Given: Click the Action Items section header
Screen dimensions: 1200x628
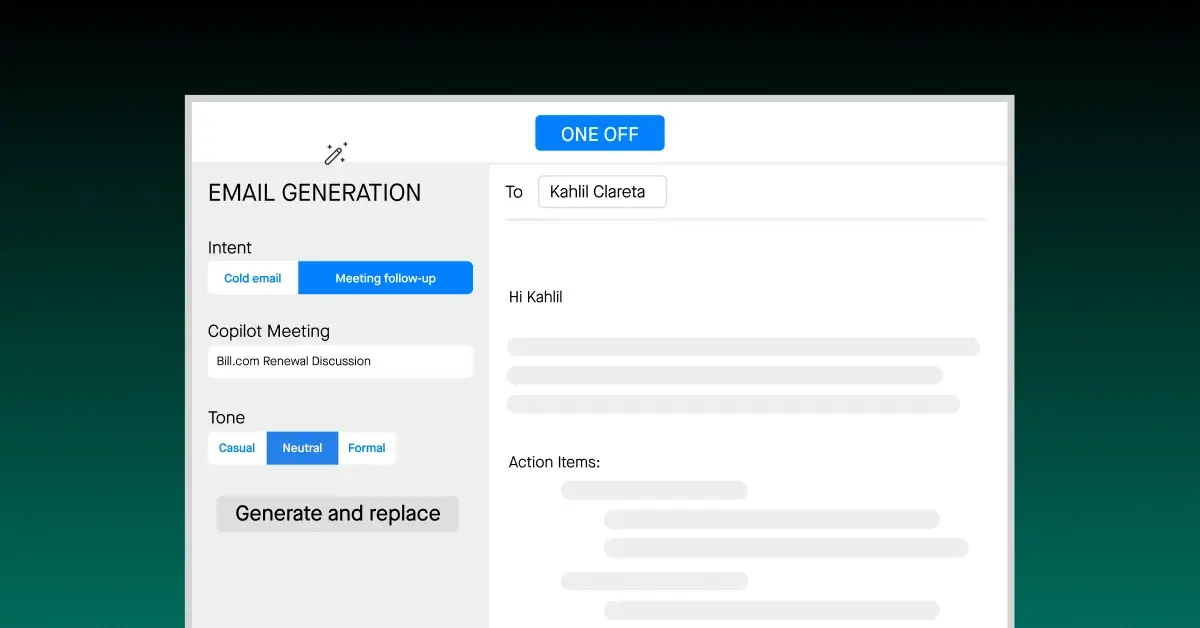Looking at the screenshot, I should pos(554,461).
